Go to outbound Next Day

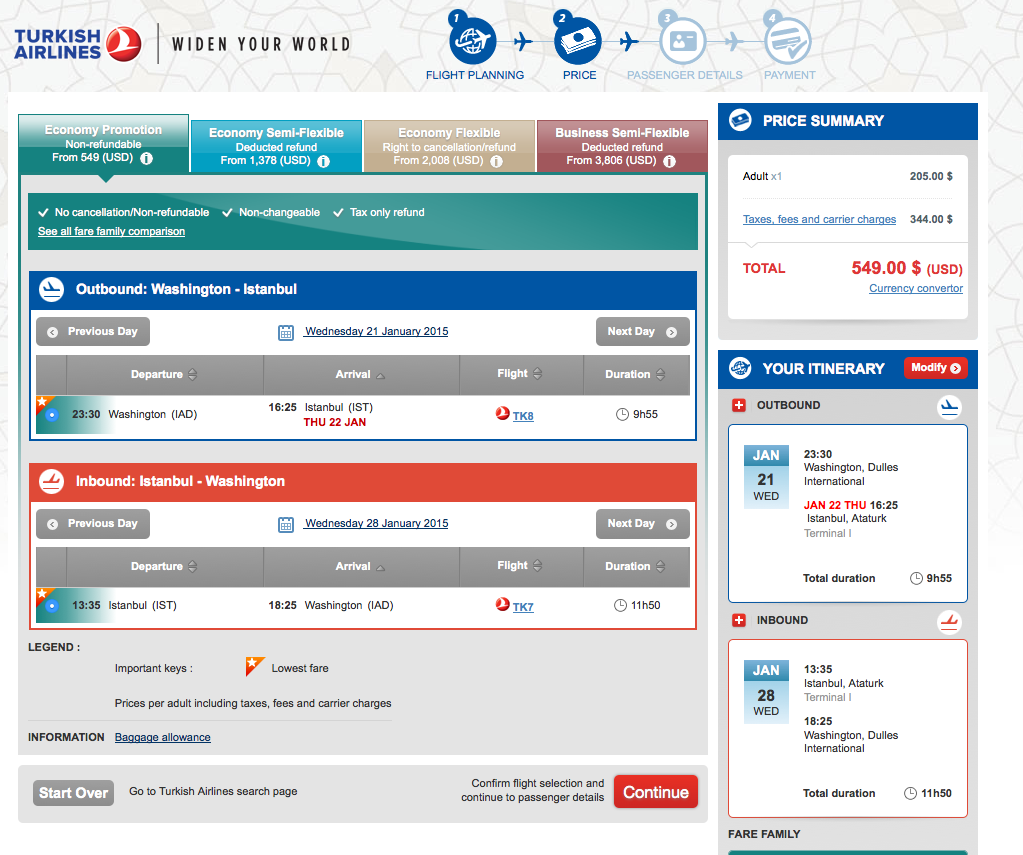tap(643, 332)
